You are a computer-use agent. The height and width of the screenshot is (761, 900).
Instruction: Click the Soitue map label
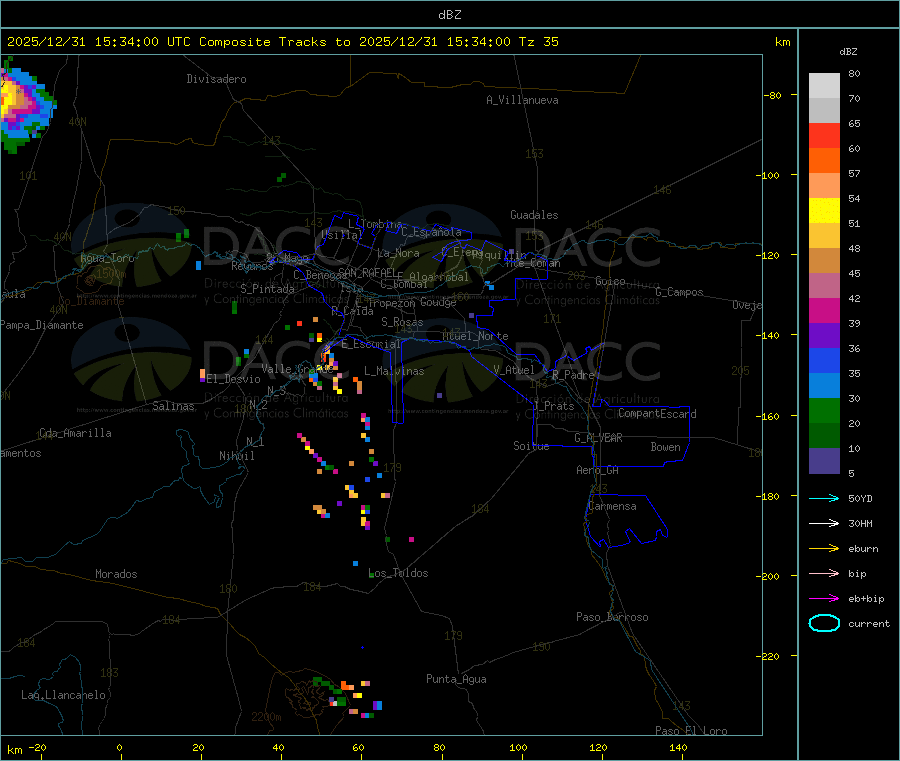click(531, 445)
